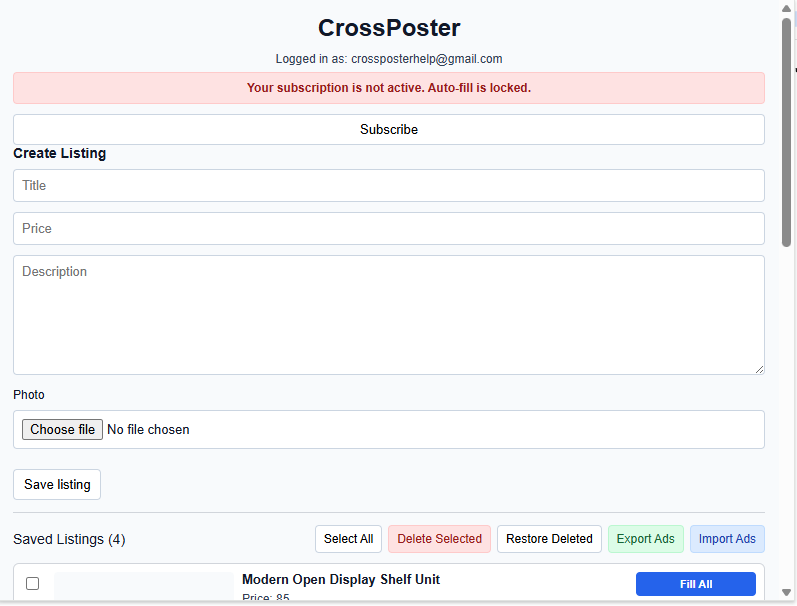
Task: Click the Logged in as email text
Action: tap(389, 59)
